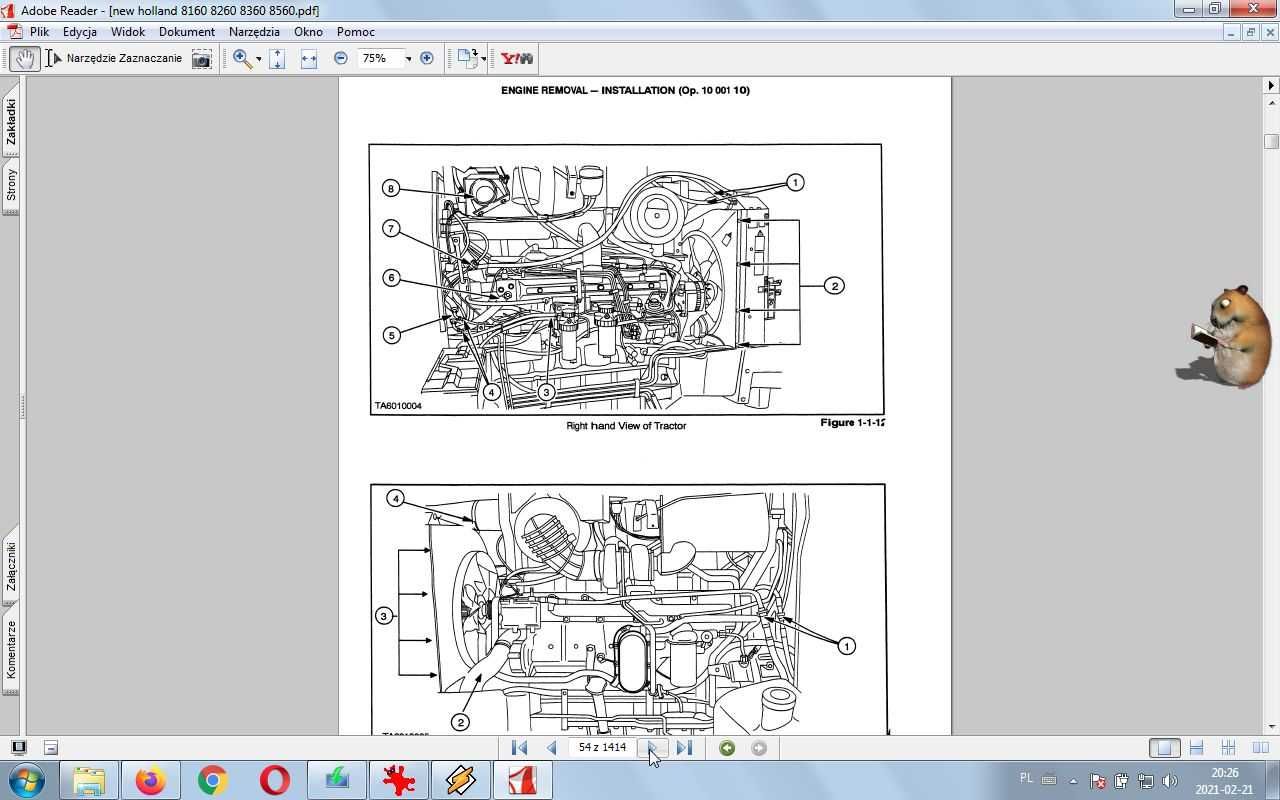Open the Pomoc menu
1280x800 pixels.
click(356, 32)
